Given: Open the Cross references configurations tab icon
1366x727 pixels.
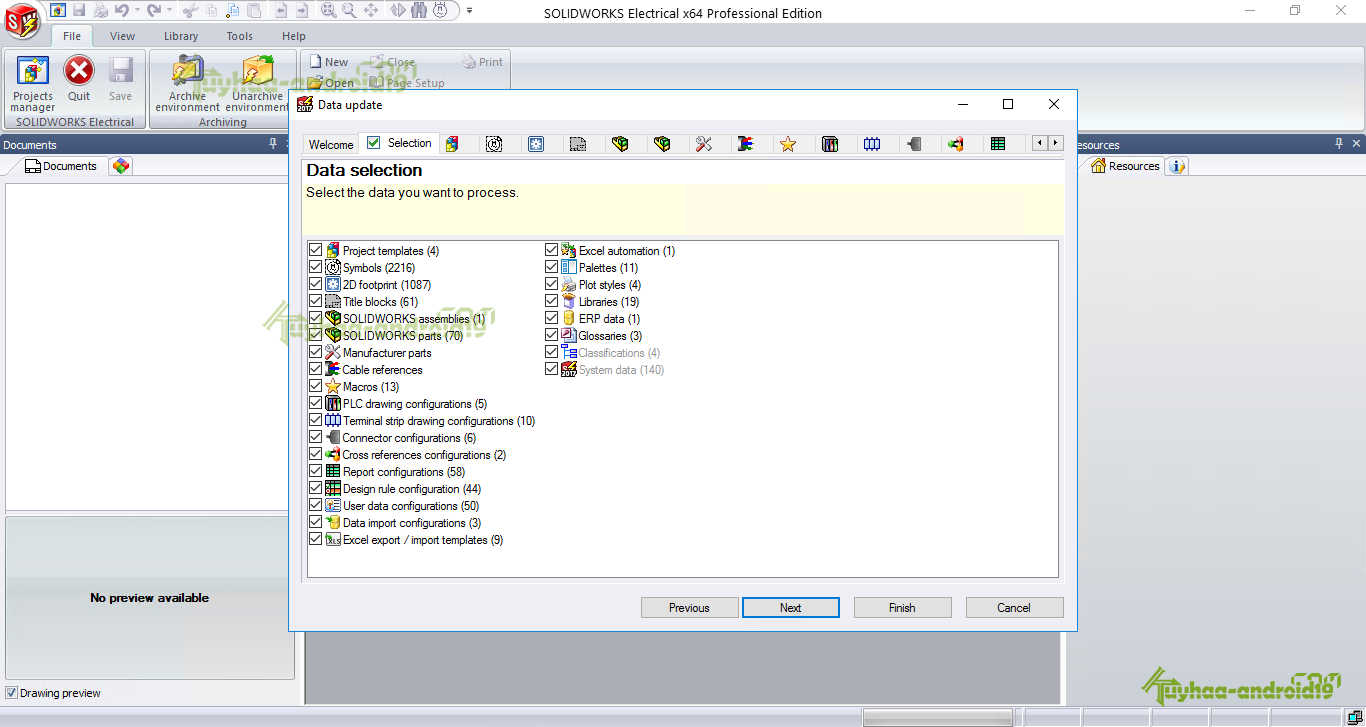Looking at the screenshot, I should (956, 144).
